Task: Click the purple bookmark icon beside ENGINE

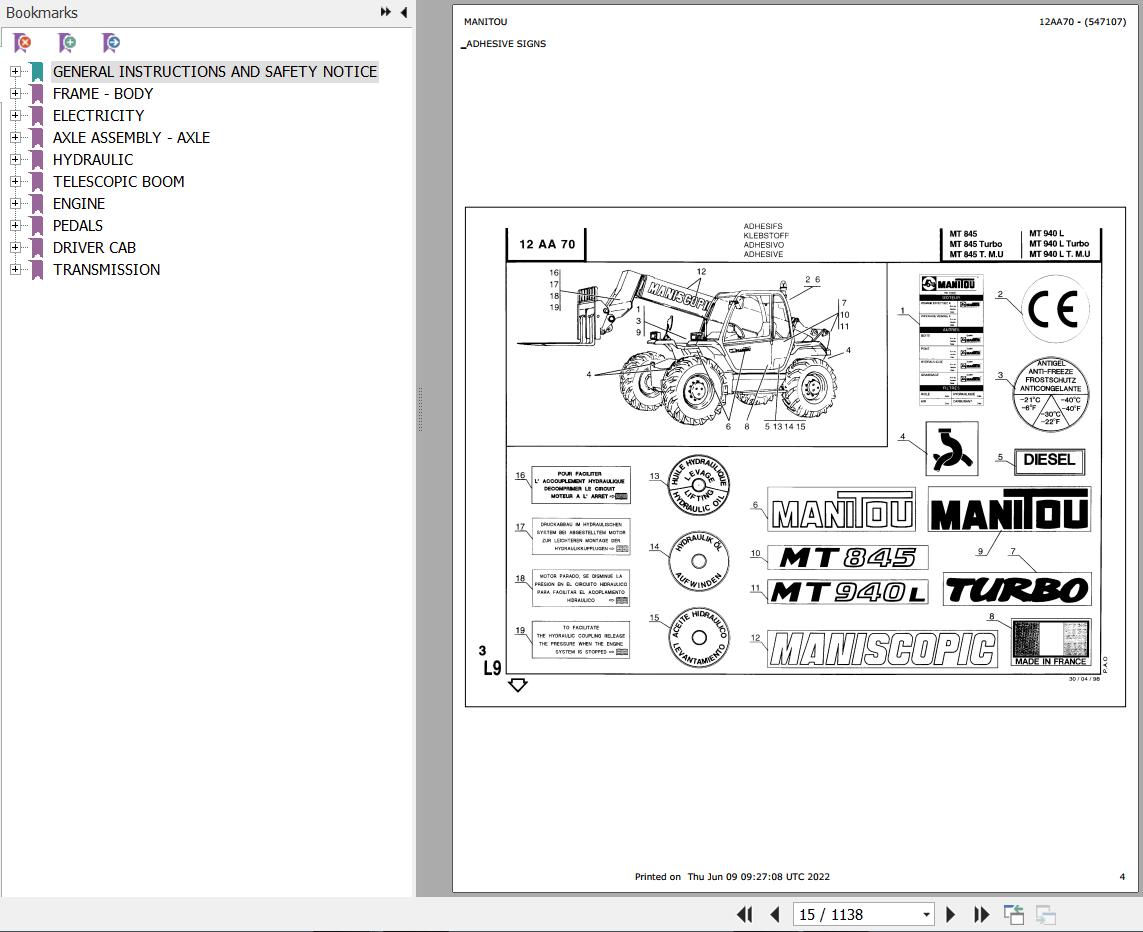Action: point(36,203)
